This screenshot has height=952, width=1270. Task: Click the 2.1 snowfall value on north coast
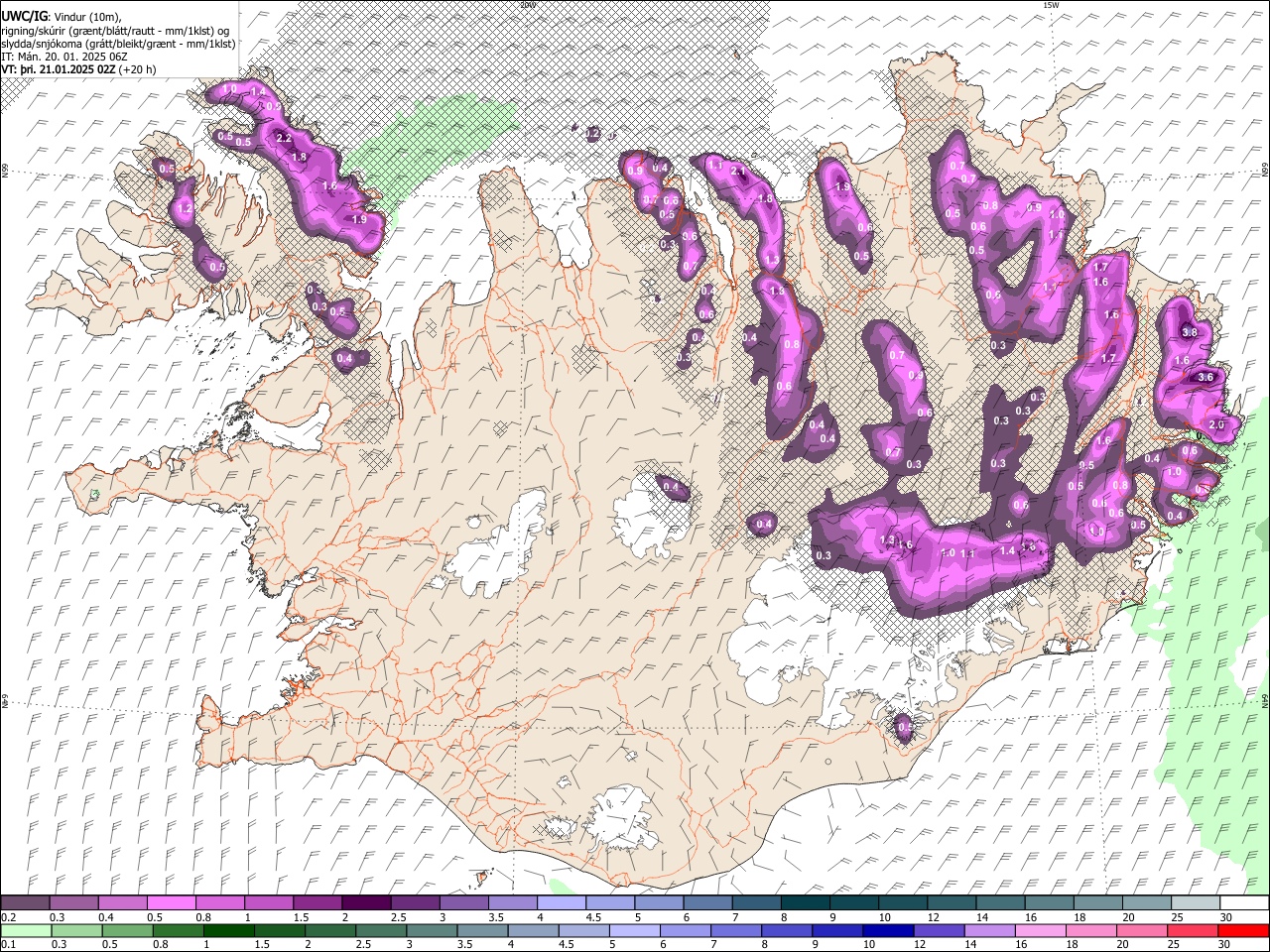pyautogui.click(x=738, y=172)
